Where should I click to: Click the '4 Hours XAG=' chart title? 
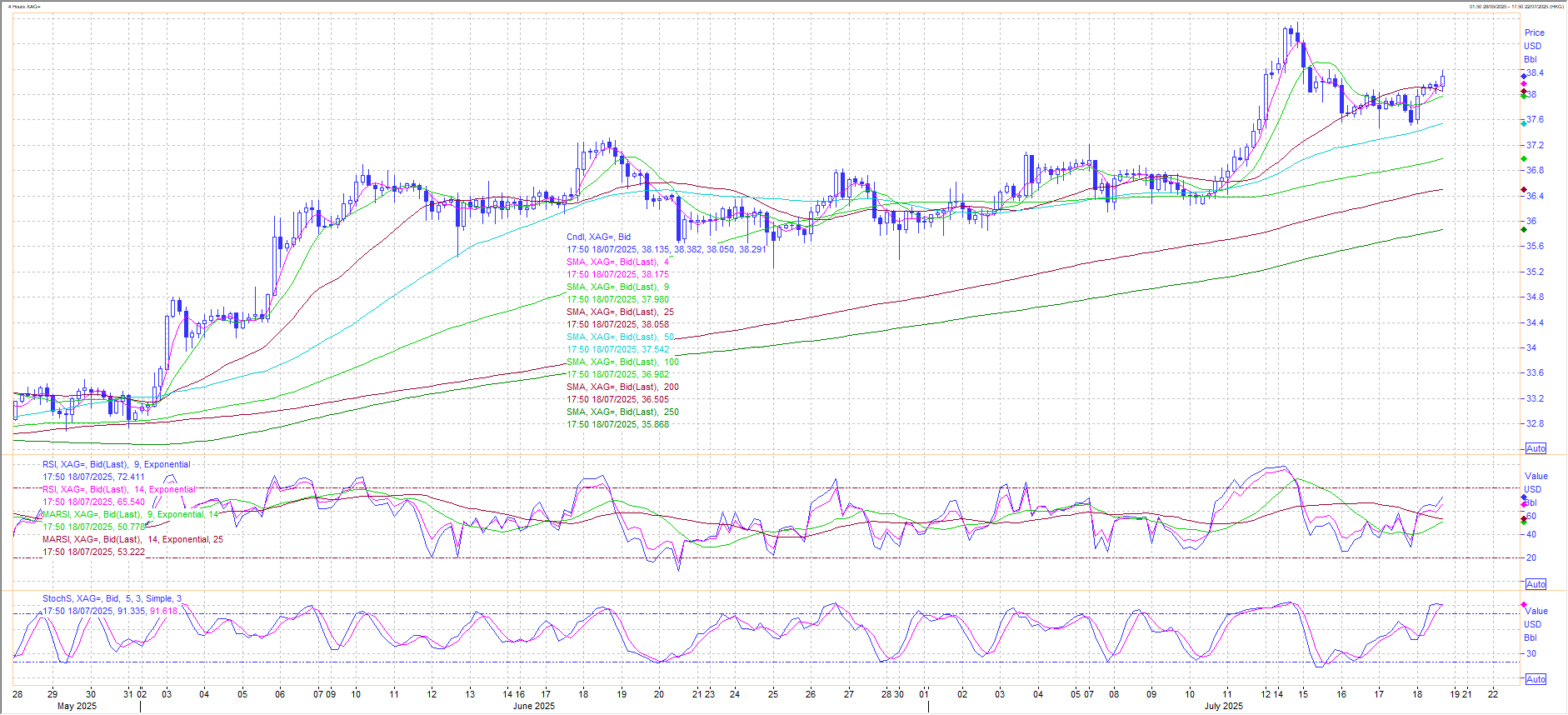click(x=25, y=7)
